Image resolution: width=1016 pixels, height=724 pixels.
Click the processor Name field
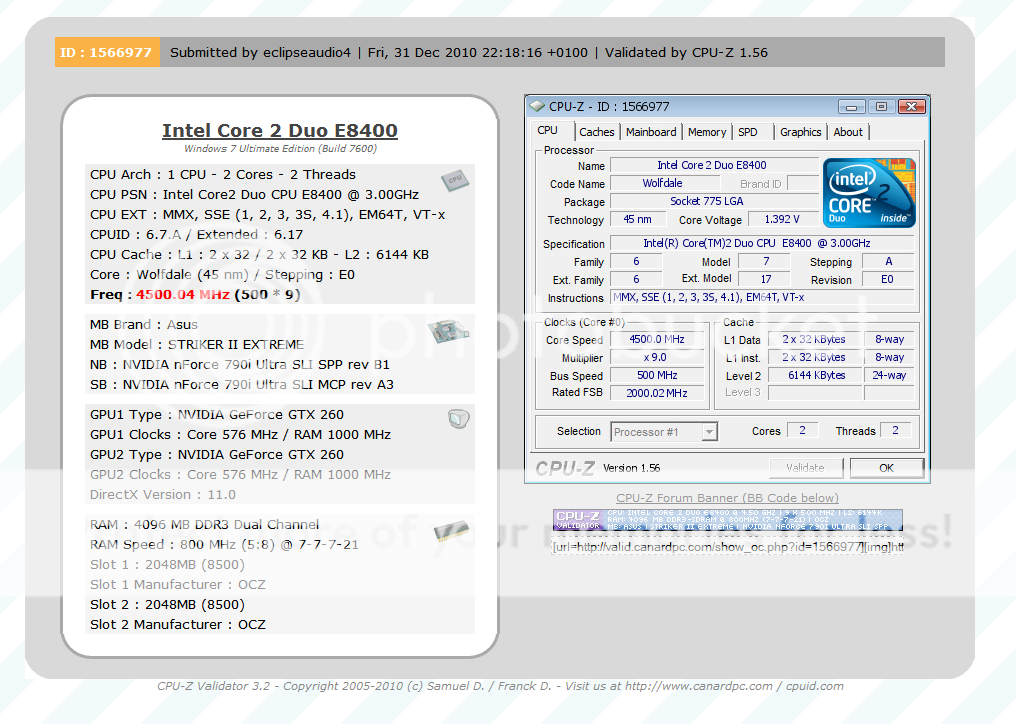coord(713,165)
